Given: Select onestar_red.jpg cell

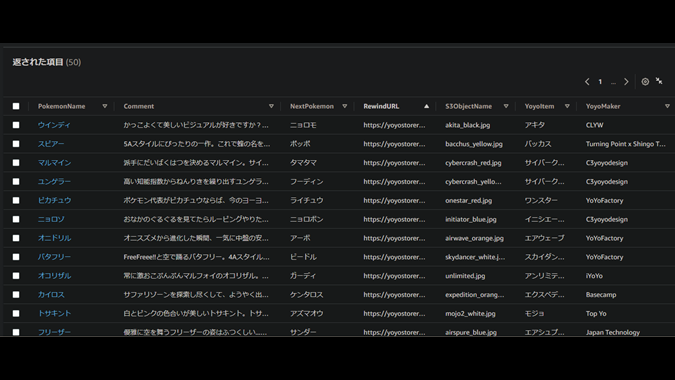Looking at the screenshot, I should click(x=468, y=201).
